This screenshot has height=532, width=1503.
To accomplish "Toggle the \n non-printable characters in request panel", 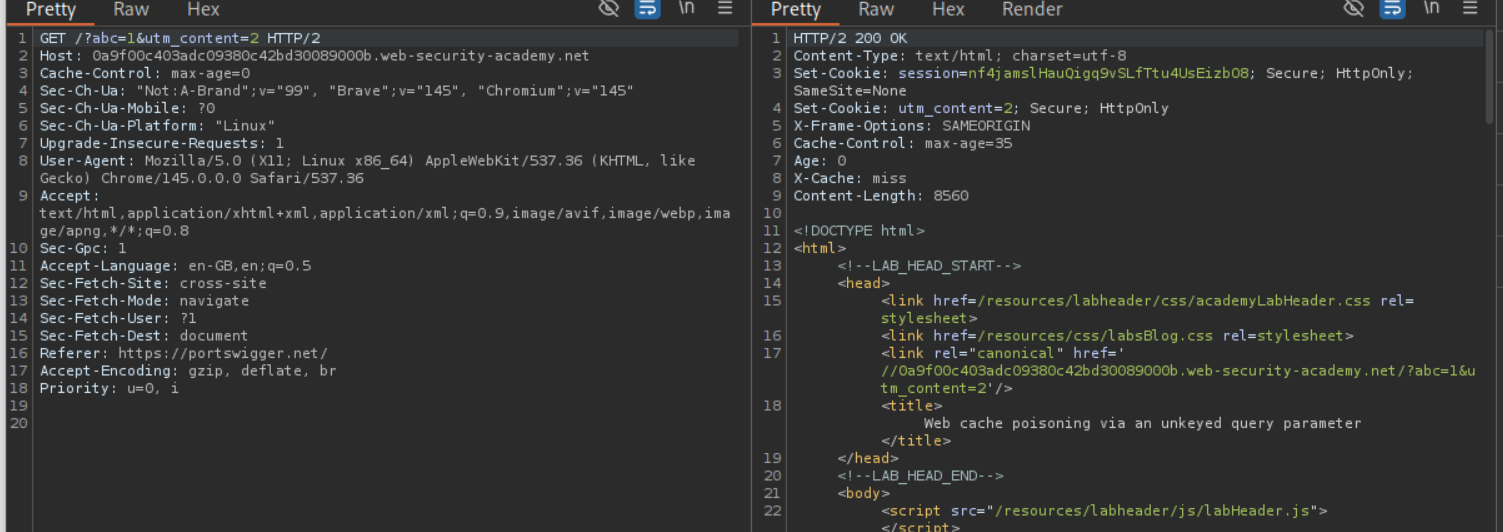I will pos(686,9).
